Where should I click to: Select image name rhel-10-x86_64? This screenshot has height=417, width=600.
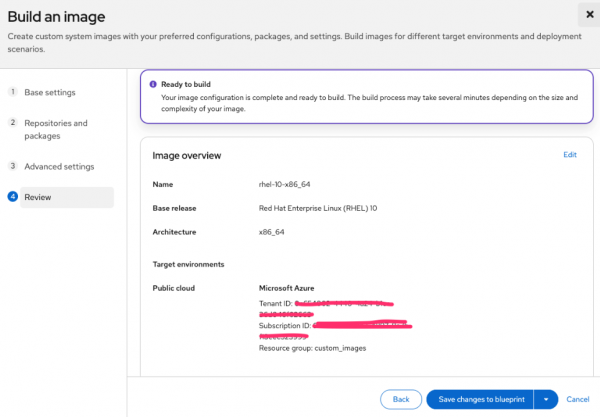[x=284, y=184]
